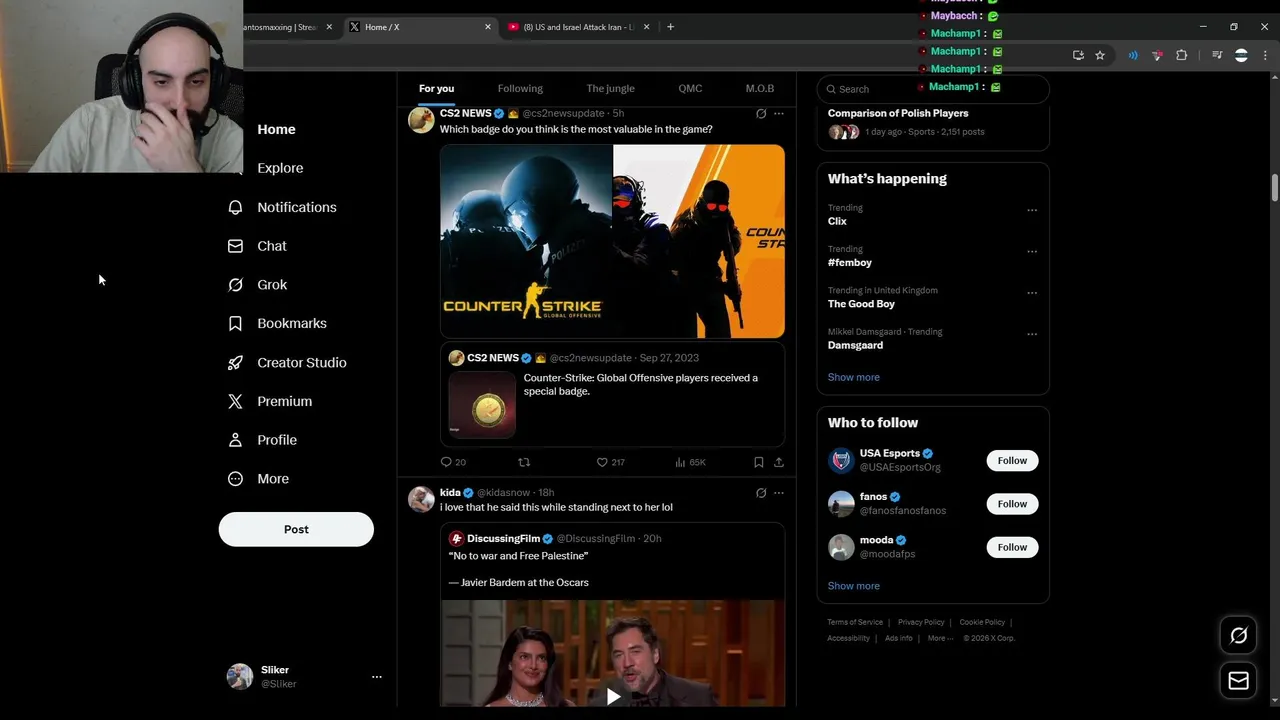
Task: Reply to the CS2 NEWS post
Action: (446, 462)
